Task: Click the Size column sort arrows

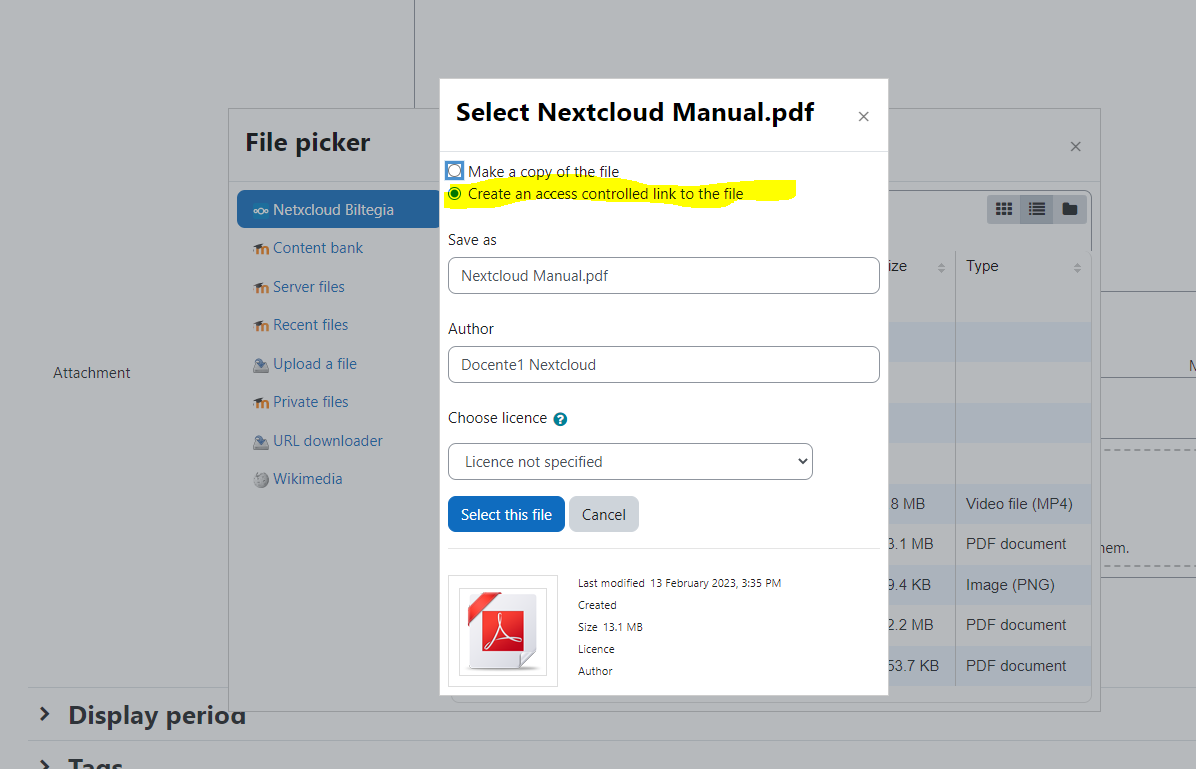Action: tap(941, 268)
